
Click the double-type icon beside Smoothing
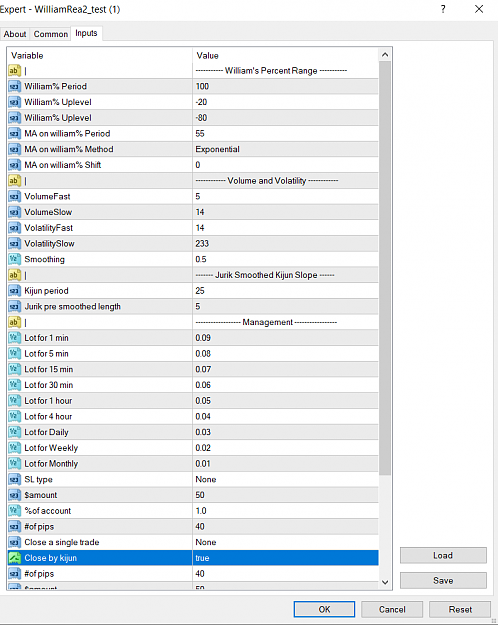(14, 259)
